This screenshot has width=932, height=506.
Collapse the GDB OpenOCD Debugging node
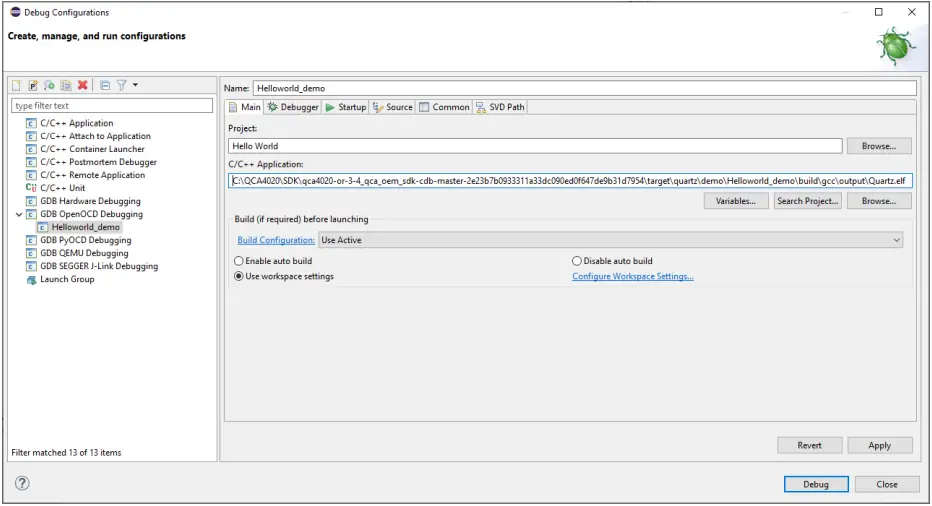(x=19, y=214)
